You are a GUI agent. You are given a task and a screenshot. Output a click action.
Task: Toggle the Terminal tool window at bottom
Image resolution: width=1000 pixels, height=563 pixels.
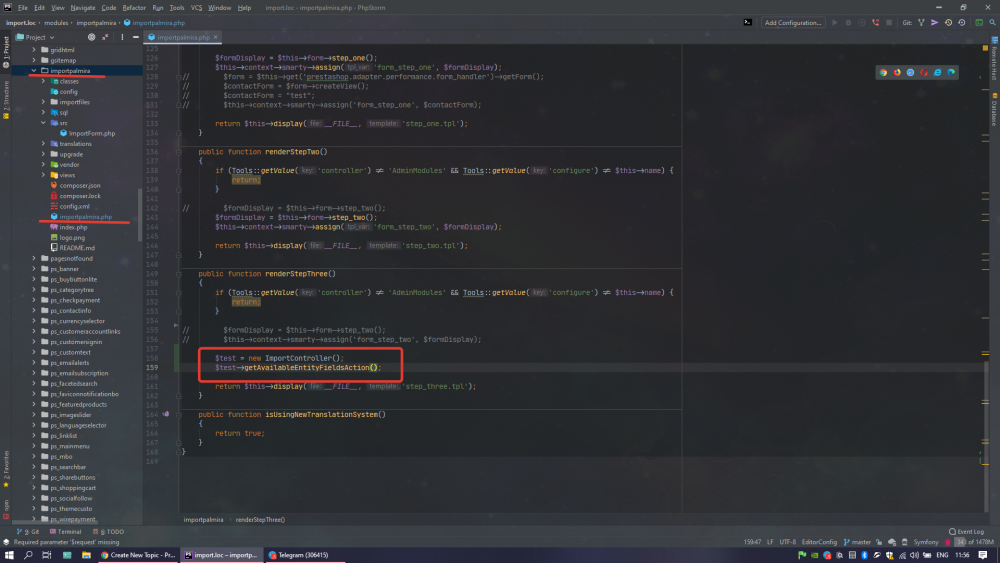click(x=67, y=532)
